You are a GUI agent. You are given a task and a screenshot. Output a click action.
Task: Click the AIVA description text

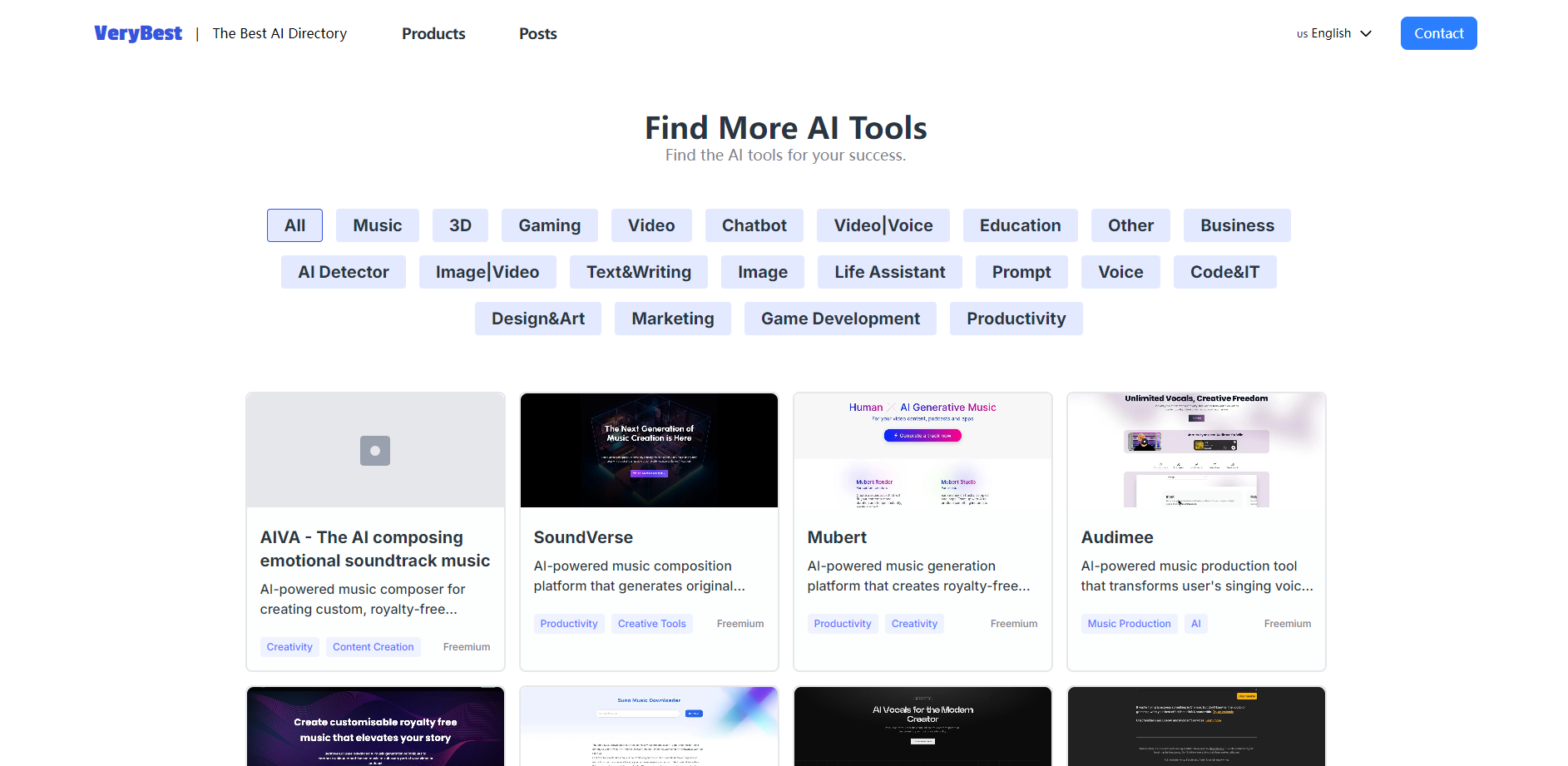pyautogui.click(x=363, y=599)
